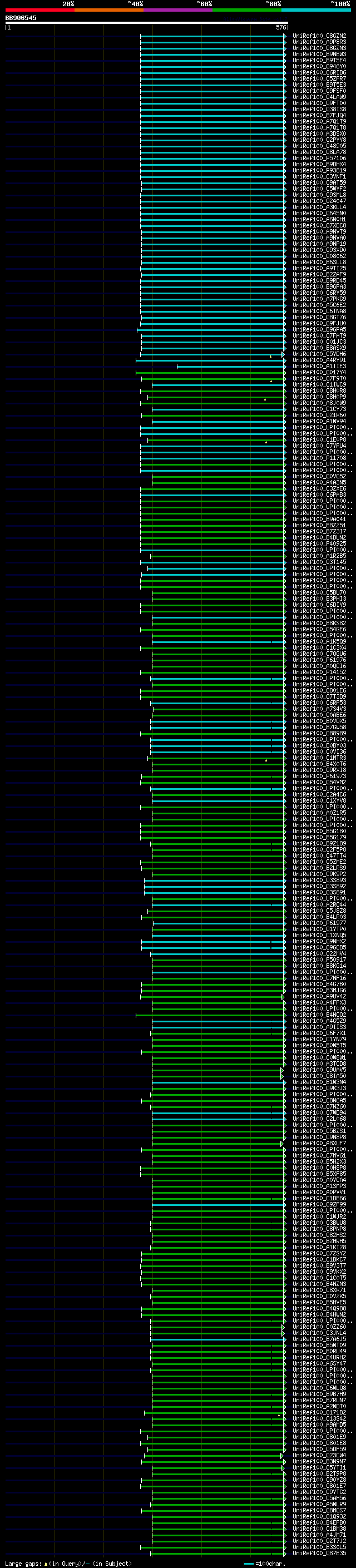Select hit UniRef100_Q946Y0
356x1568 pixels.
point(319,66)
